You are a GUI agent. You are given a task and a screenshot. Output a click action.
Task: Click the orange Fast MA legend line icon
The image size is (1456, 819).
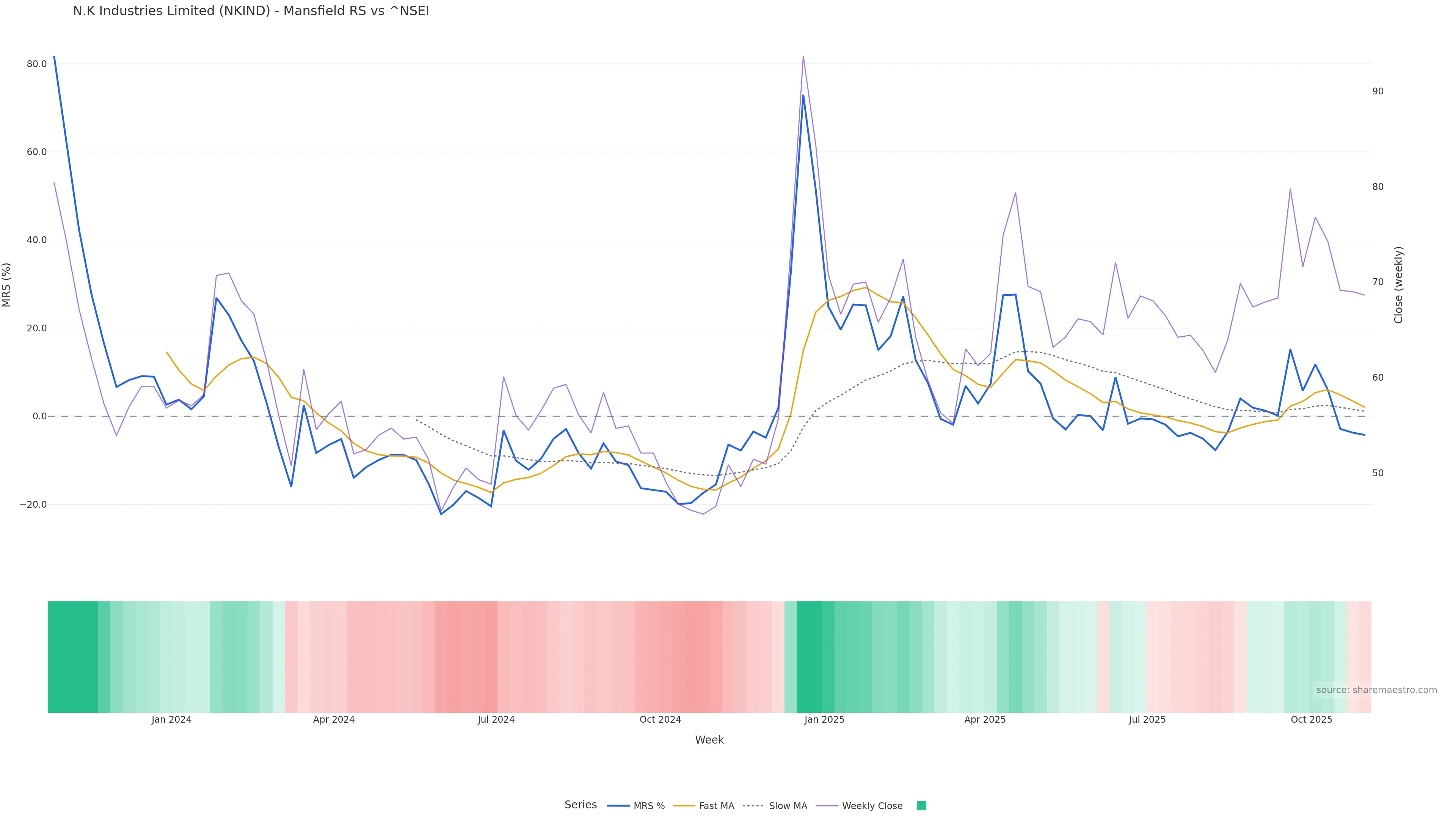(684, 806)
